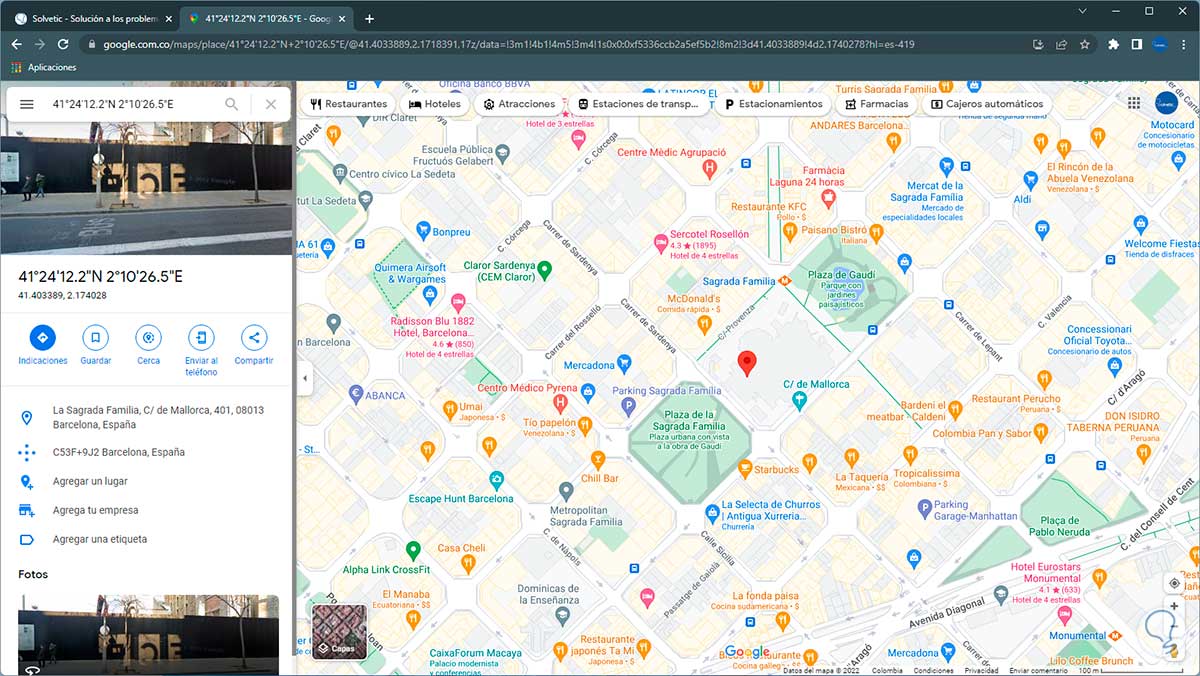Image resolution: width=1200 pixels, height=676 pixels.
Task: Click the Compartir share icon
Action: [x=254, y=337]
